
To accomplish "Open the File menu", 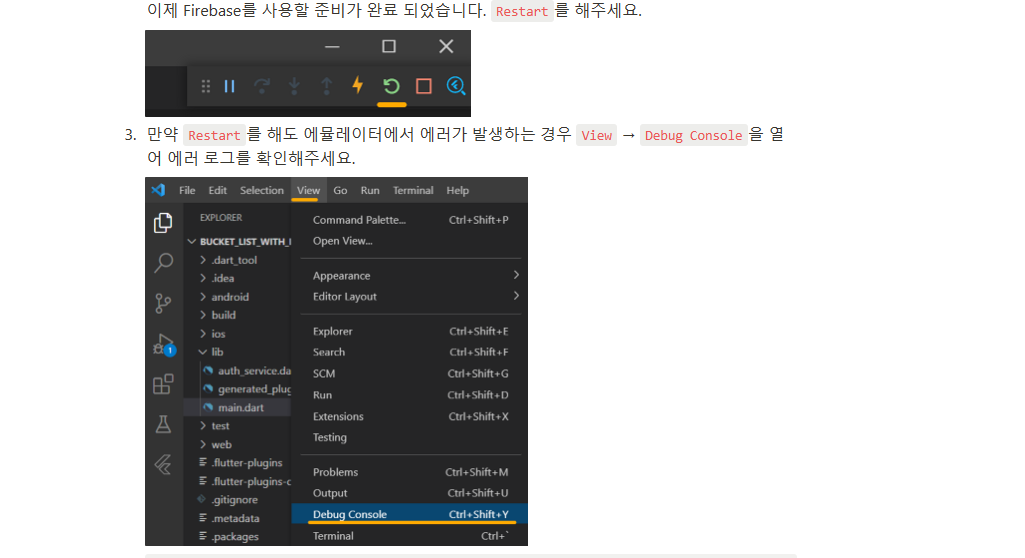I will tap(187, 190).
